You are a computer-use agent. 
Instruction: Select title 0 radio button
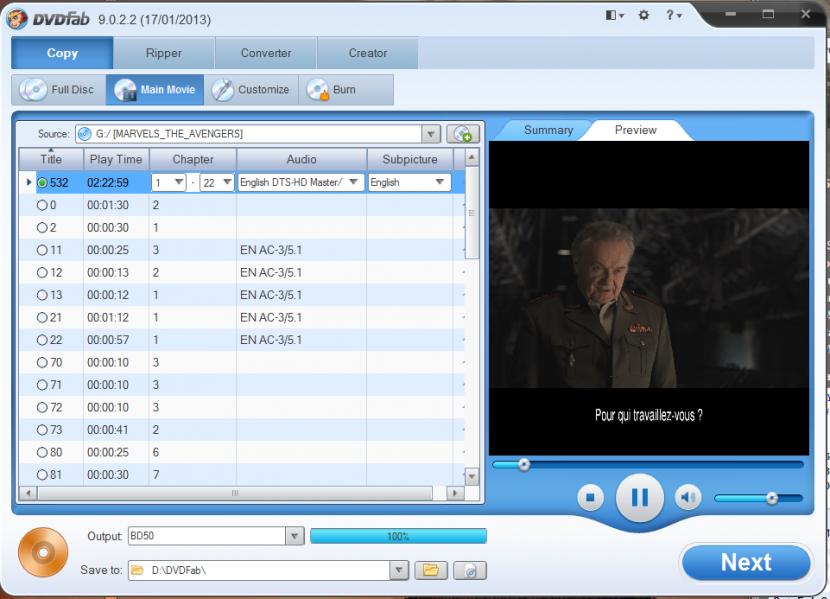pyautogui.click(x=42, y=205)
